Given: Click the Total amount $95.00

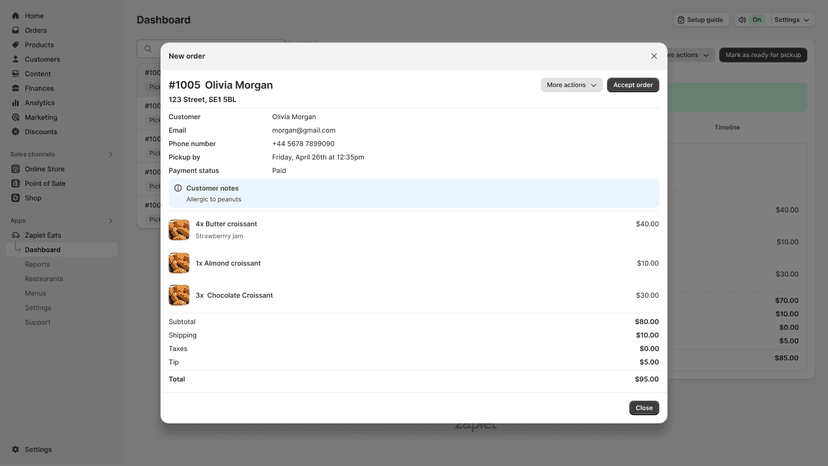Looking at the screenshot, I should 647,379.
